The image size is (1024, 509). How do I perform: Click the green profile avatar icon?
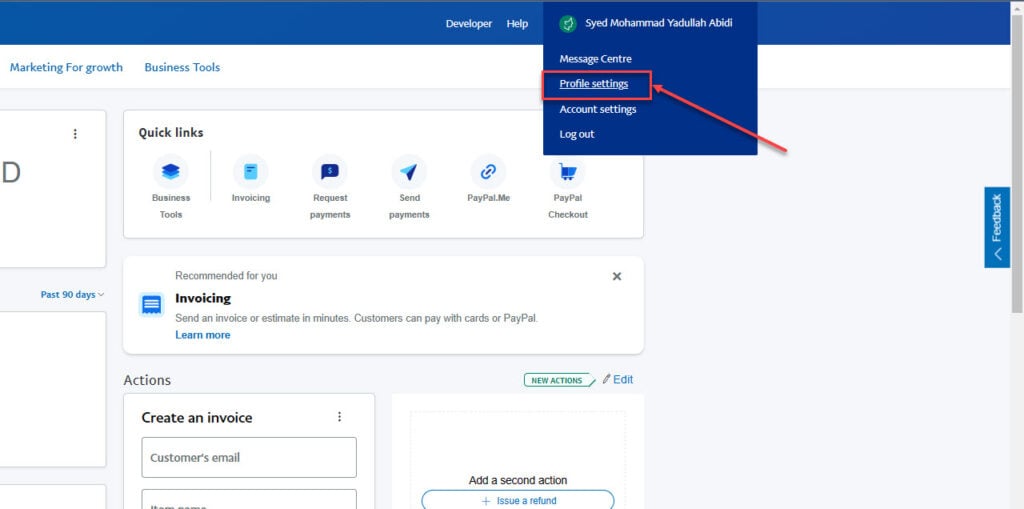(x=568, y=24)
